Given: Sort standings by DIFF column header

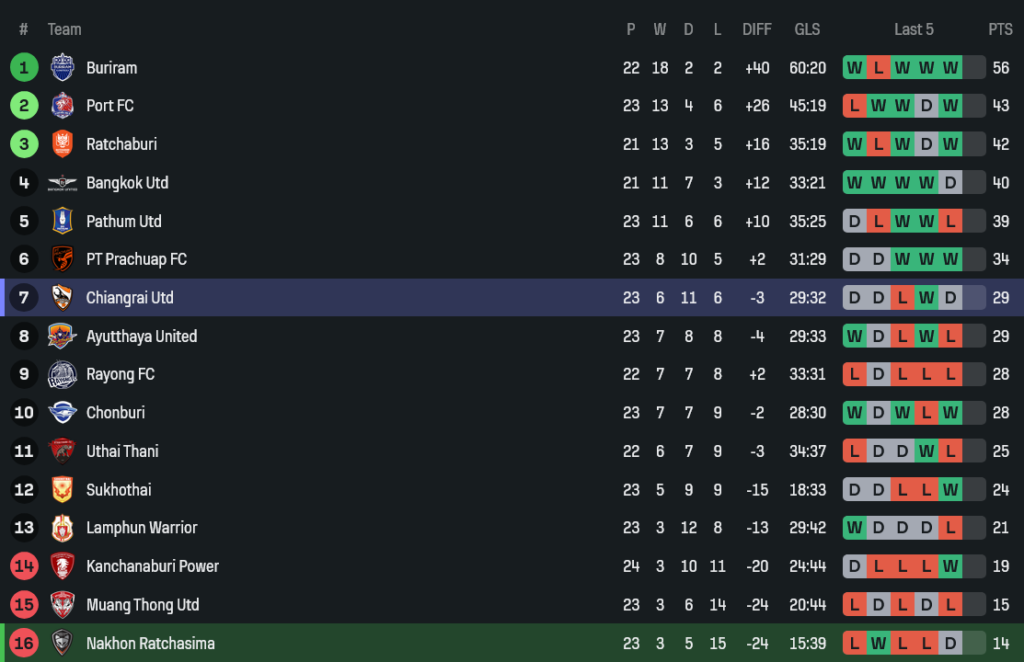Looking at the screenshot, I should click(x=757, y=29).
